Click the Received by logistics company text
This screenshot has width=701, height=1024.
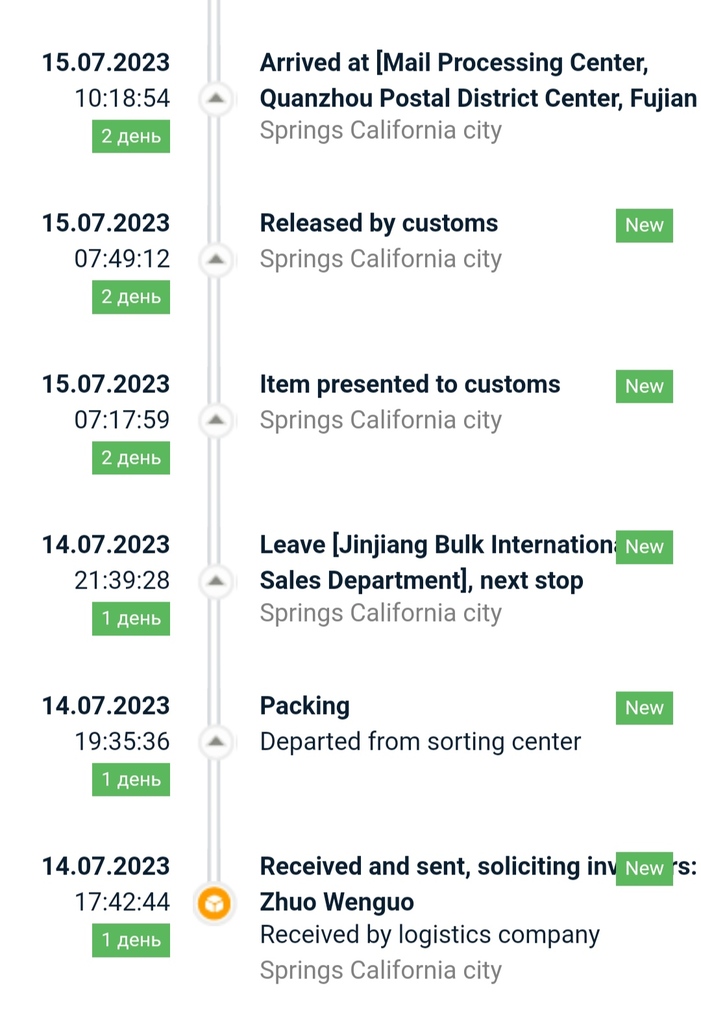click(430, 935)
